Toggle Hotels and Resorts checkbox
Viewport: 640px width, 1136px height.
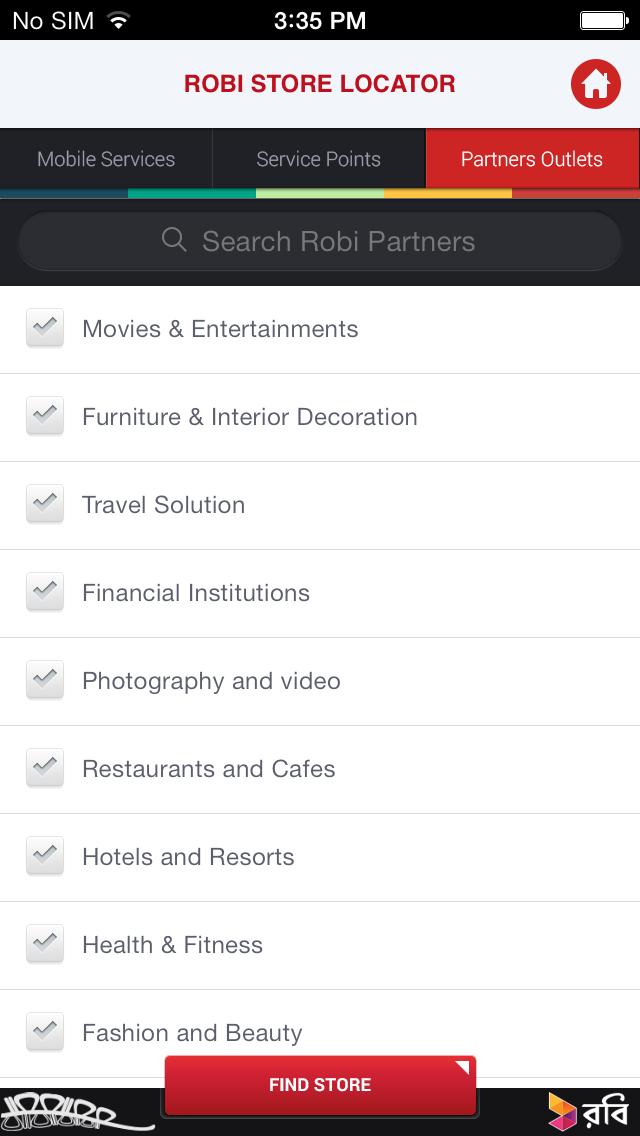pyautogui.click(x=45, y=856)
